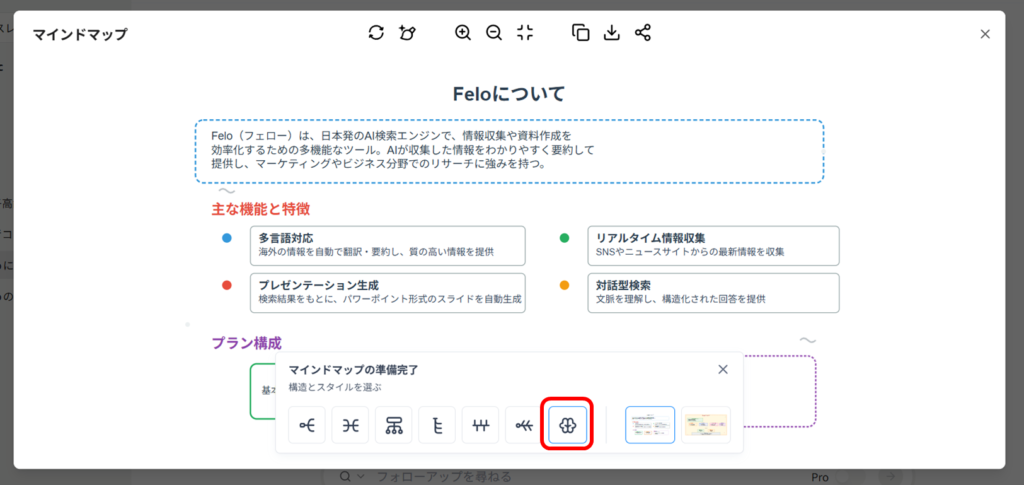This screenshot has width=1024, height=485.
Task: Choose the two-sided mind map structure
Action: coord(350,425)
